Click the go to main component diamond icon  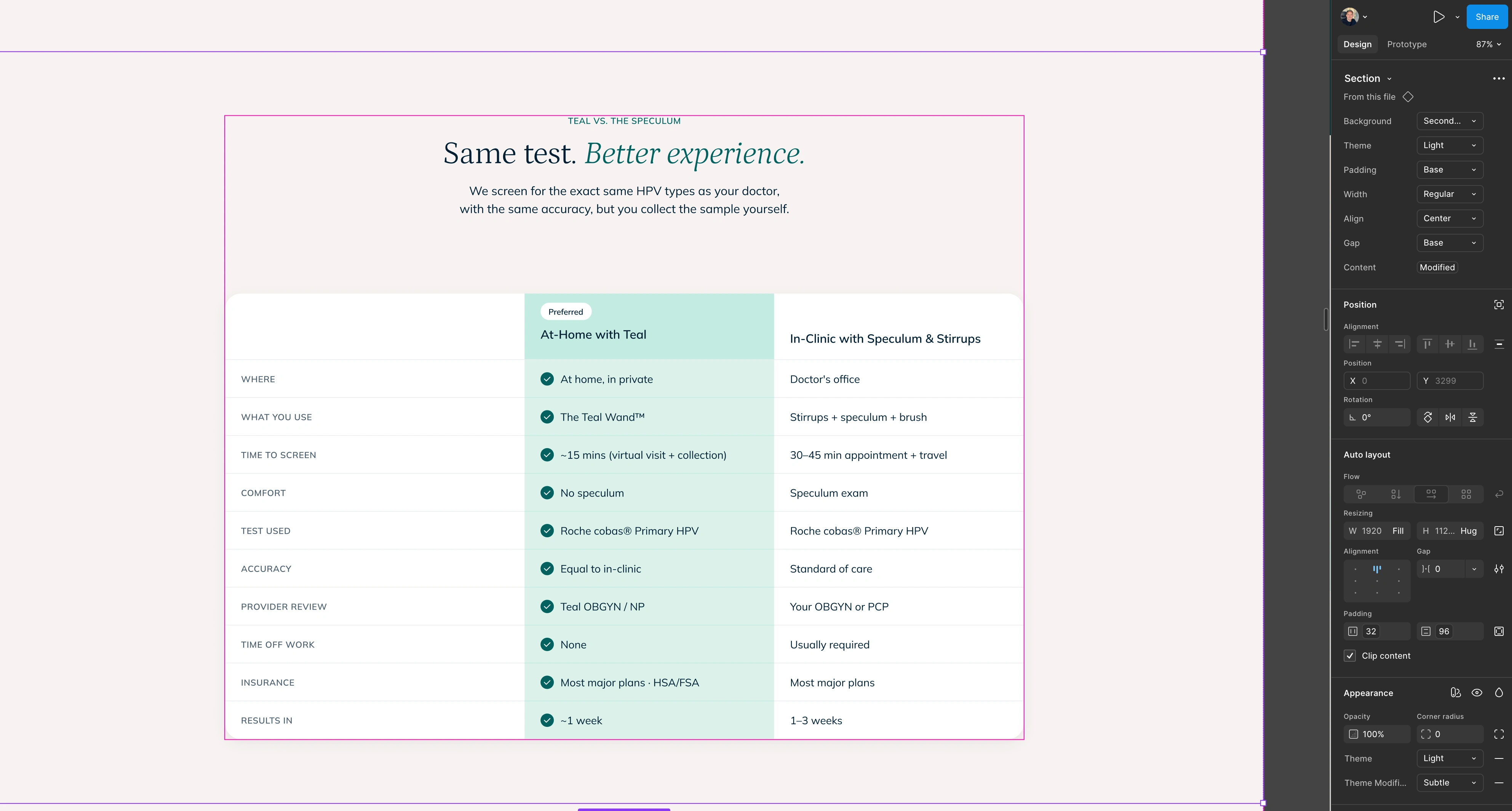1408,97
